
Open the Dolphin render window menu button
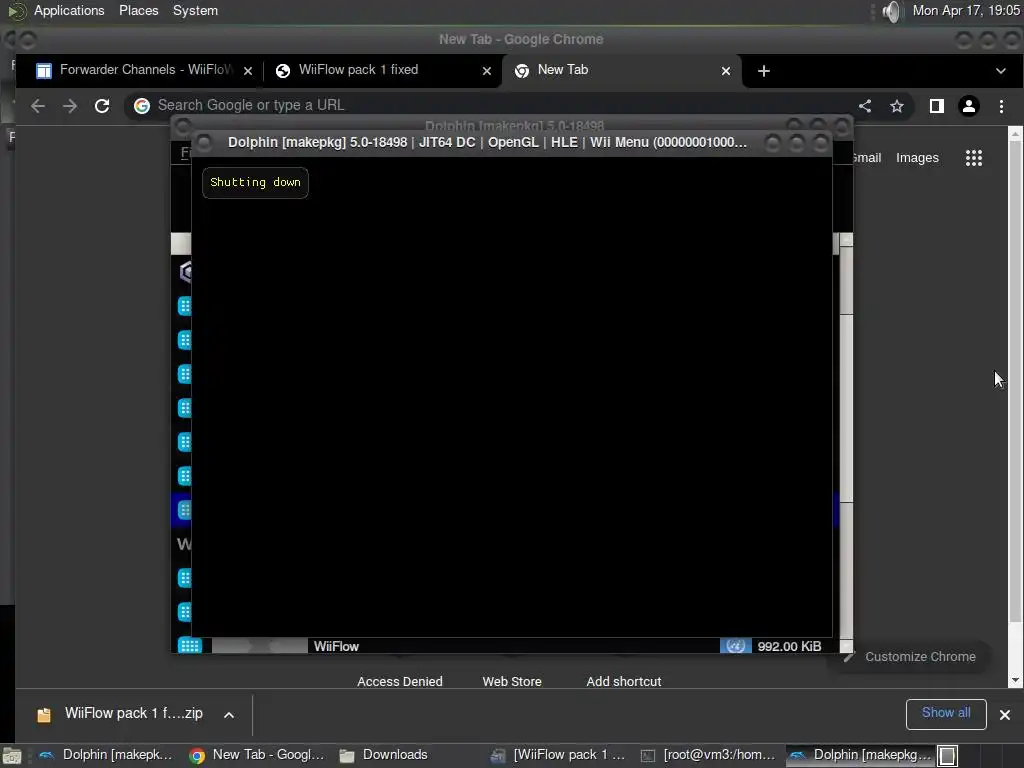click(x=204, y=142)
